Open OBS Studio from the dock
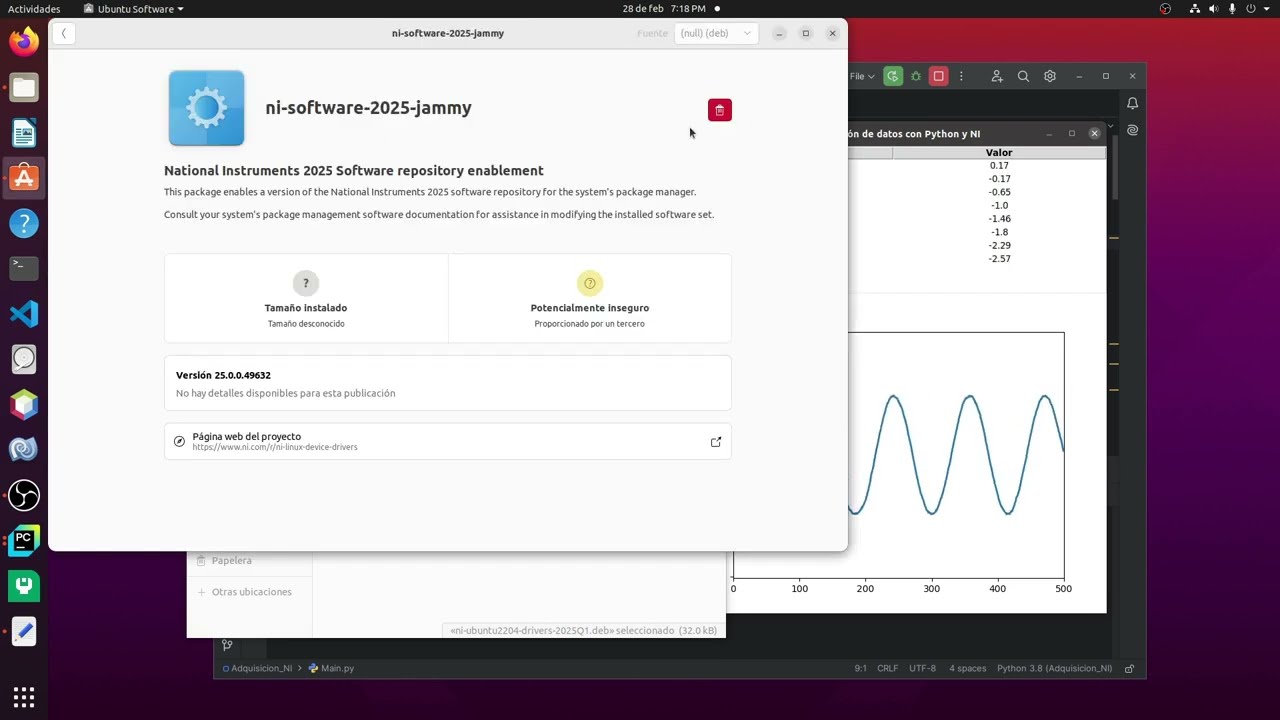The height and width of the screenshot is (720, 1280). click(x=24, y=495)
